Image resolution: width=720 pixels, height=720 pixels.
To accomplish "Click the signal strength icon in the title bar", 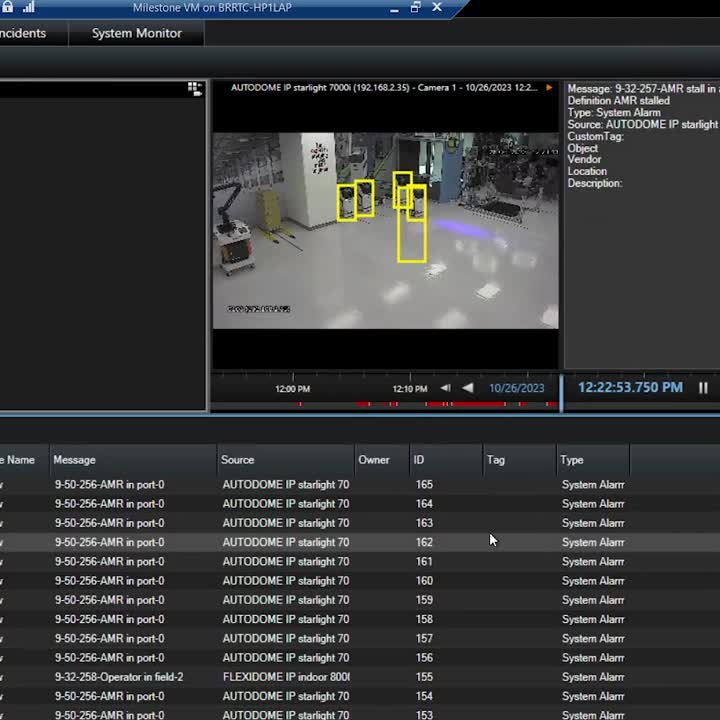I will point(28,7).
